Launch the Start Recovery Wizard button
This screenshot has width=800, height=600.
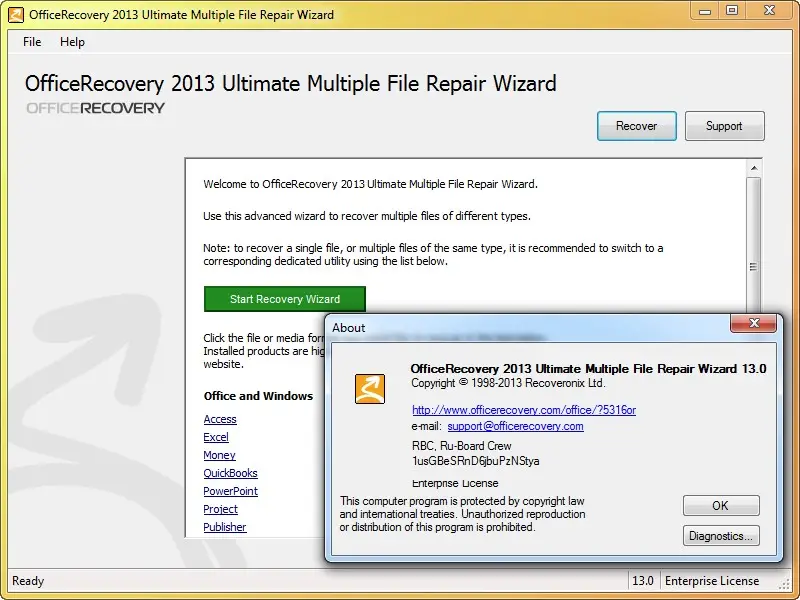[x=285, y=299]
